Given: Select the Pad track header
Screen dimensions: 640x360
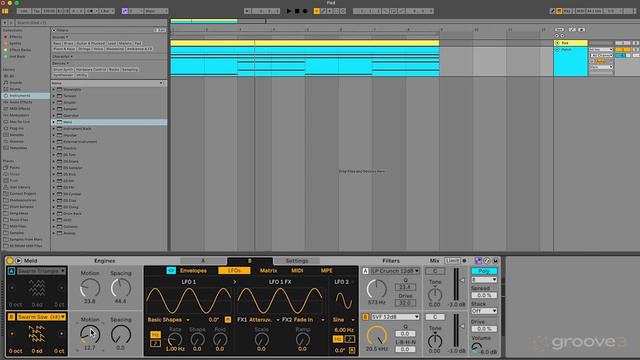Looking at the screenshot, I should [x=571, y=43].
